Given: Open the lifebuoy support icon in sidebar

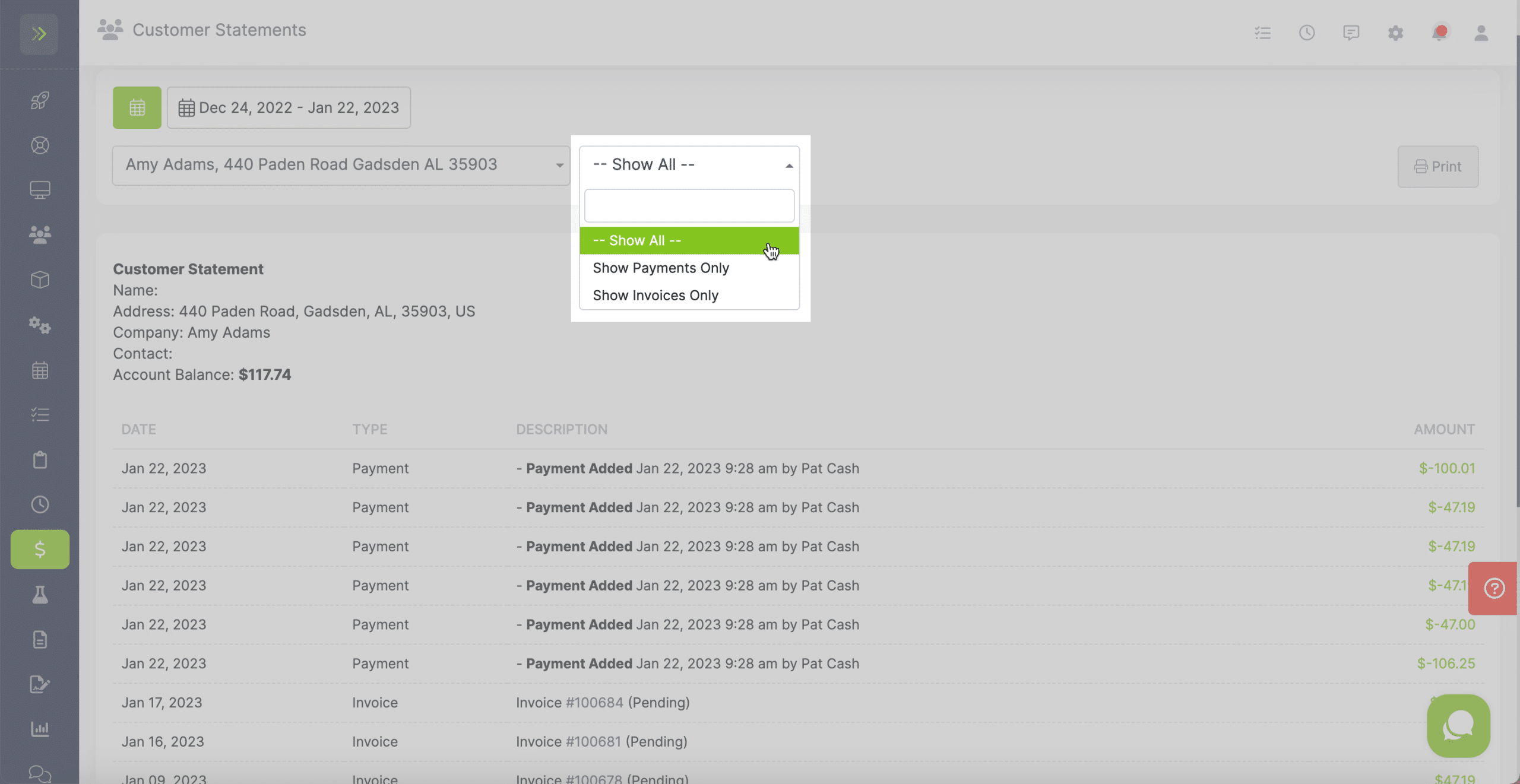Looking at the screenshot, I should (x=40, y=145).
